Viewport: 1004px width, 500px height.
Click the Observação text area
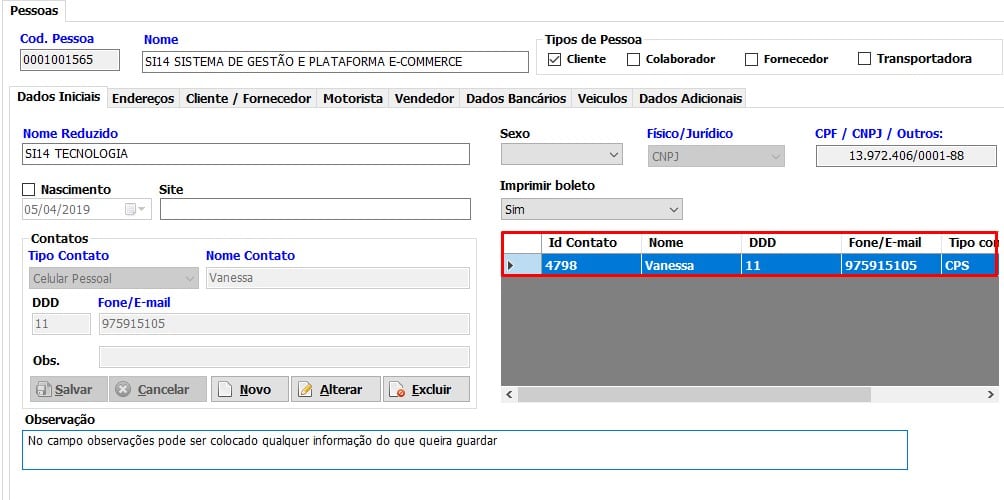click(x=465, y=450)
